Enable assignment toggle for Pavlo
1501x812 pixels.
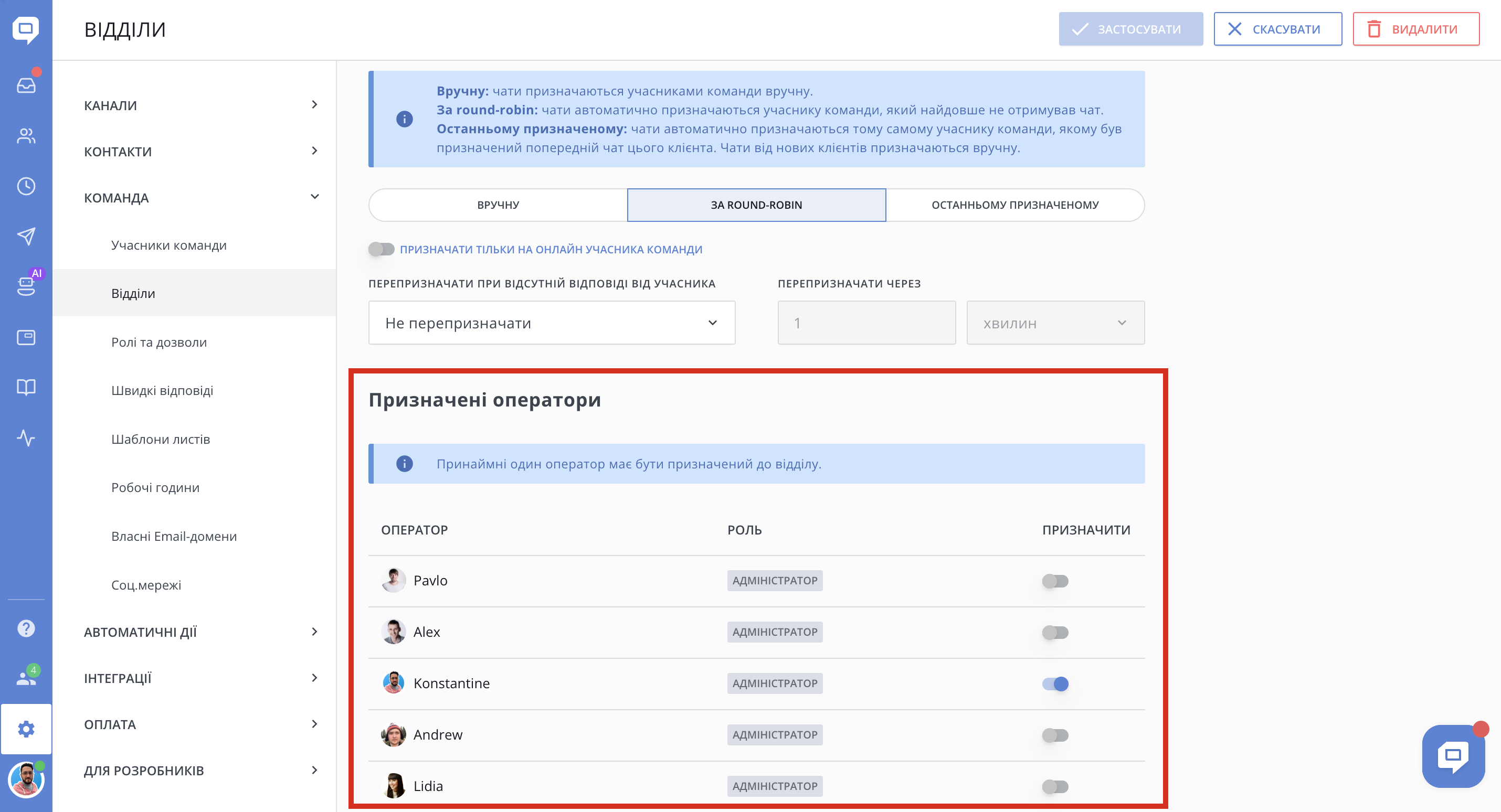[x=1055, y=581]
